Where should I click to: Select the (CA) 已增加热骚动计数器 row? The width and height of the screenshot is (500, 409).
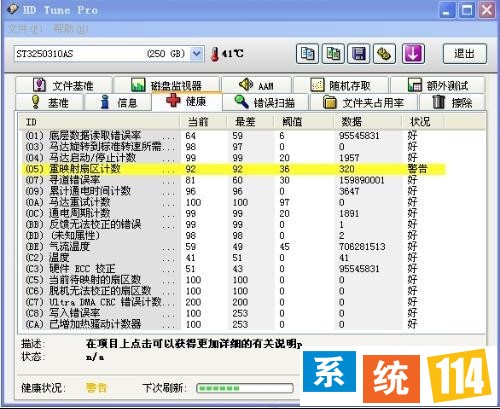click(233, 324)
